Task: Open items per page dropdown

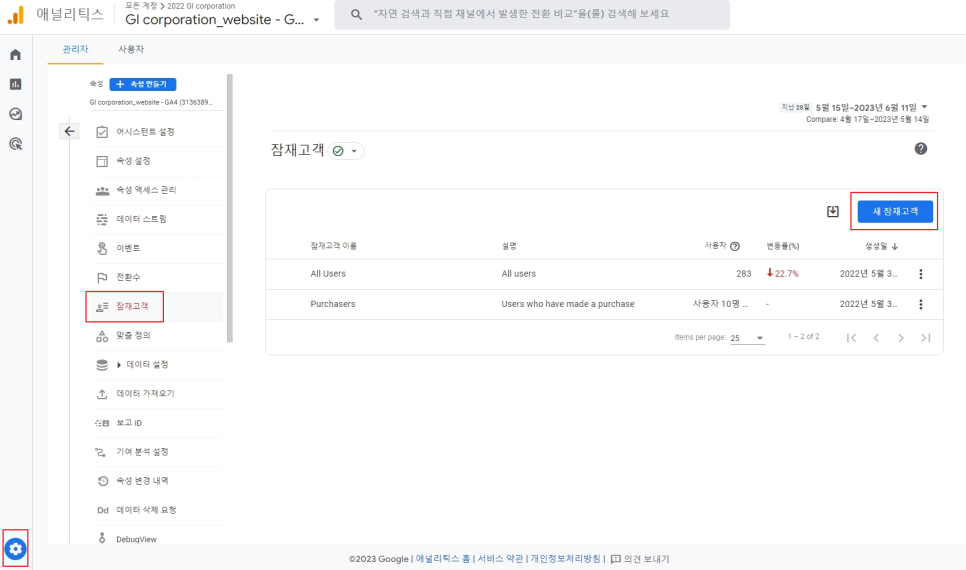Action: (x=747, y=338)
